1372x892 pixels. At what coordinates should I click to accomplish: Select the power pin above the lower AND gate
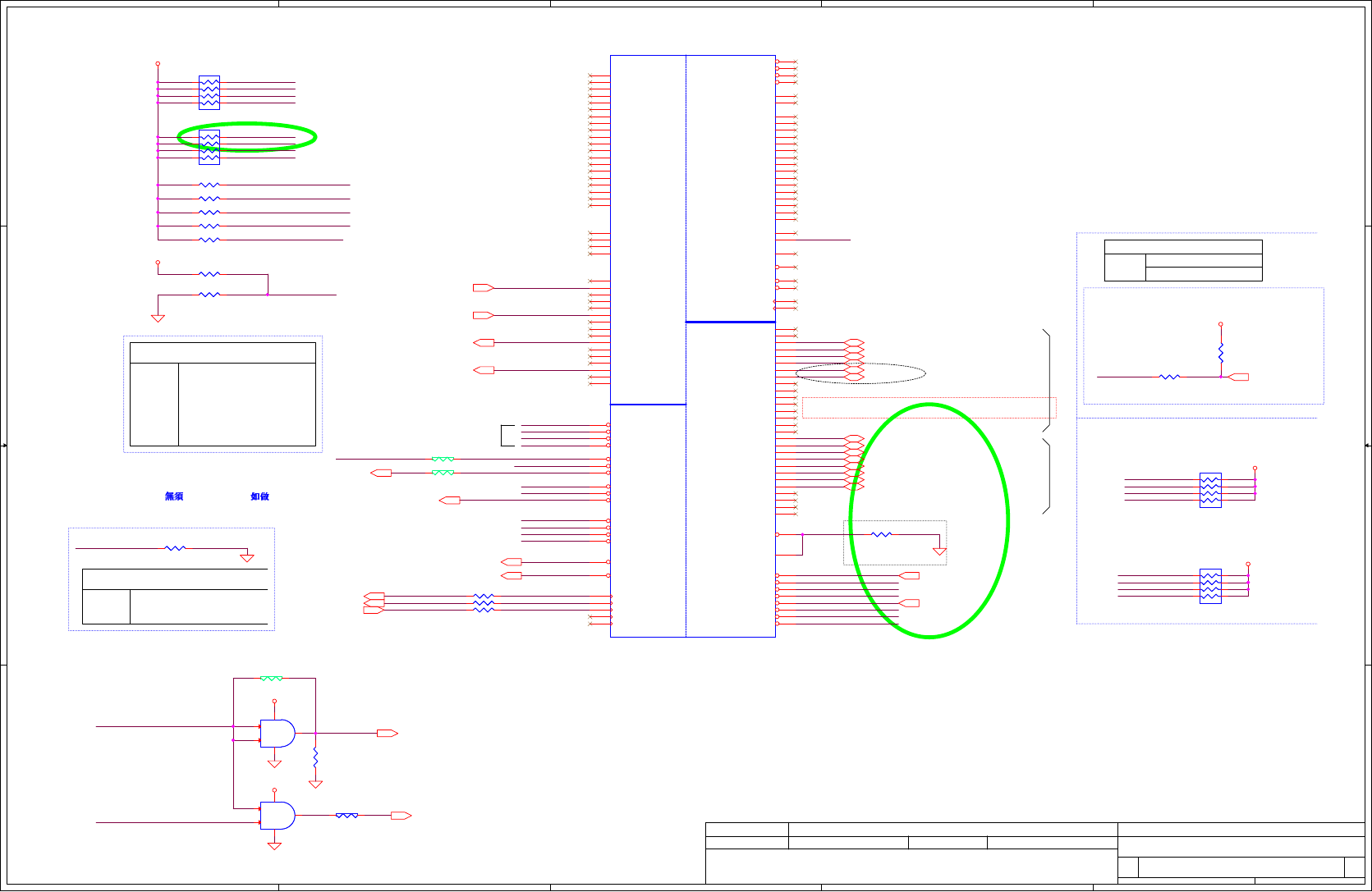point(274,790)
